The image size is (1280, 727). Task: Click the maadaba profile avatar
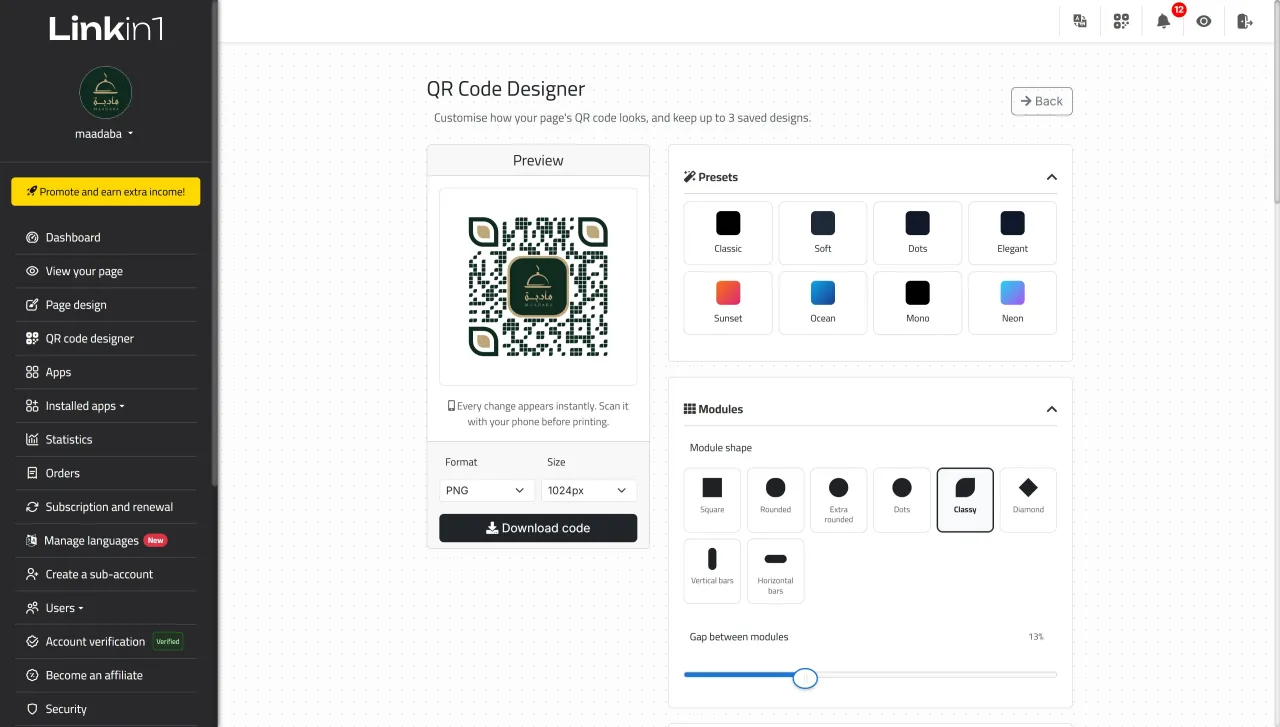pos(105,93)
